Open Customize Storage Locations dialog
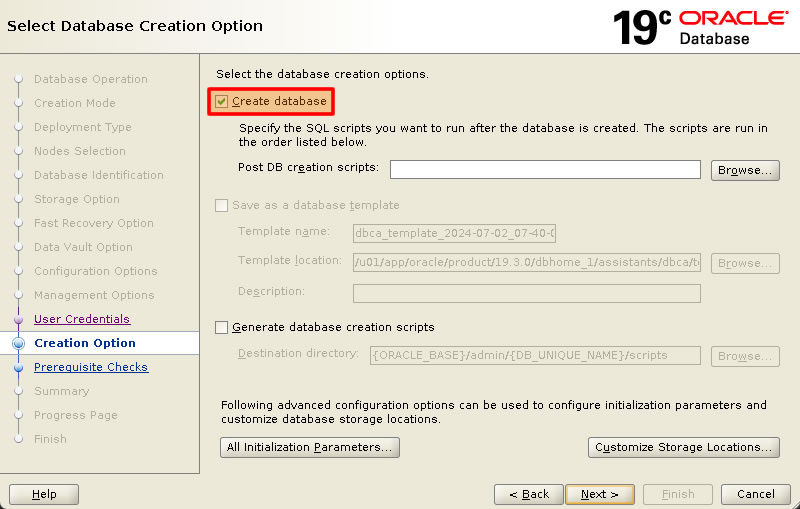Image resolution: width=800 pixels, height=509 pixels. pyautogui.click(x=684, y=447)
